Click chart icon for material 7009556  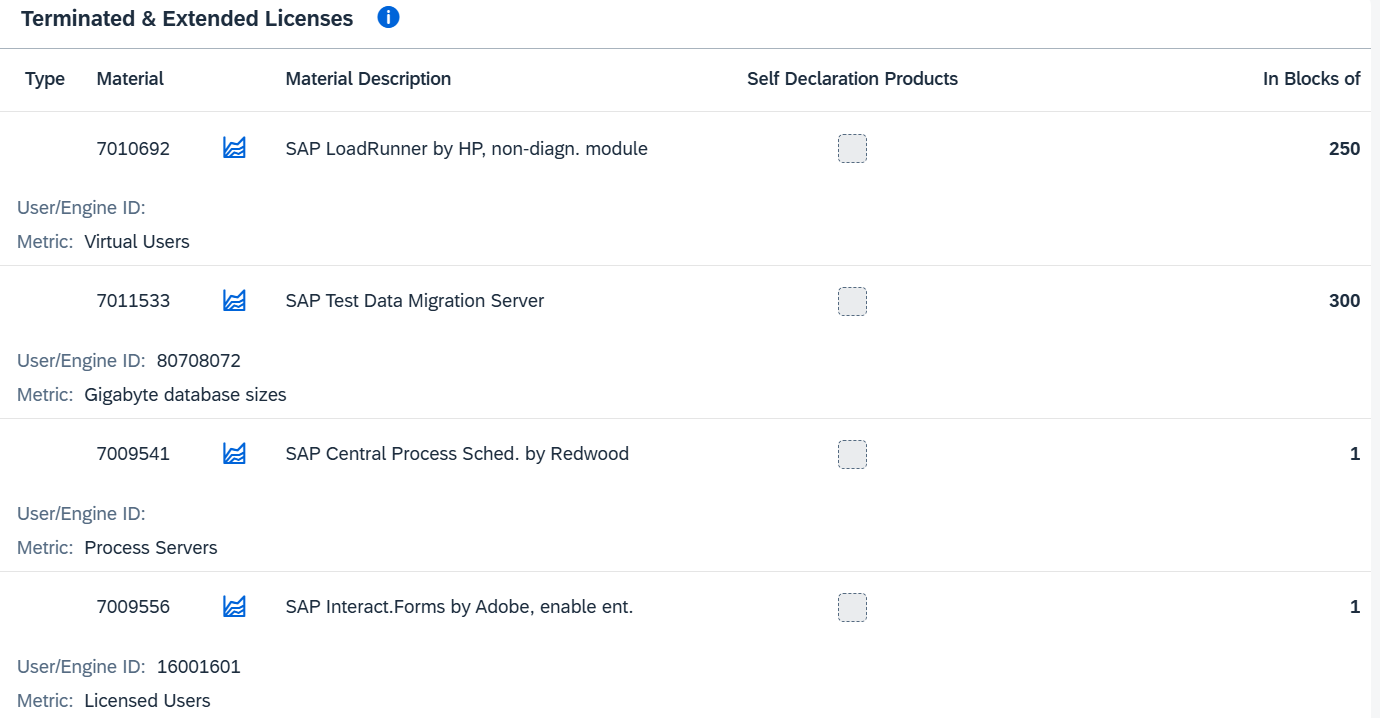(234, 607)
